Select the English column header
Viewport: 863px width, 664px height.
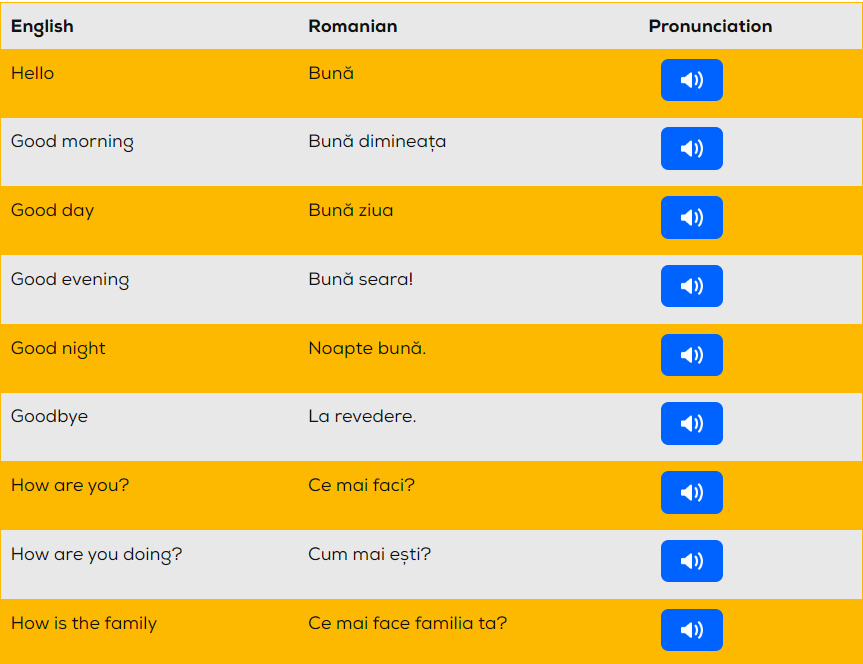[42, 26]
